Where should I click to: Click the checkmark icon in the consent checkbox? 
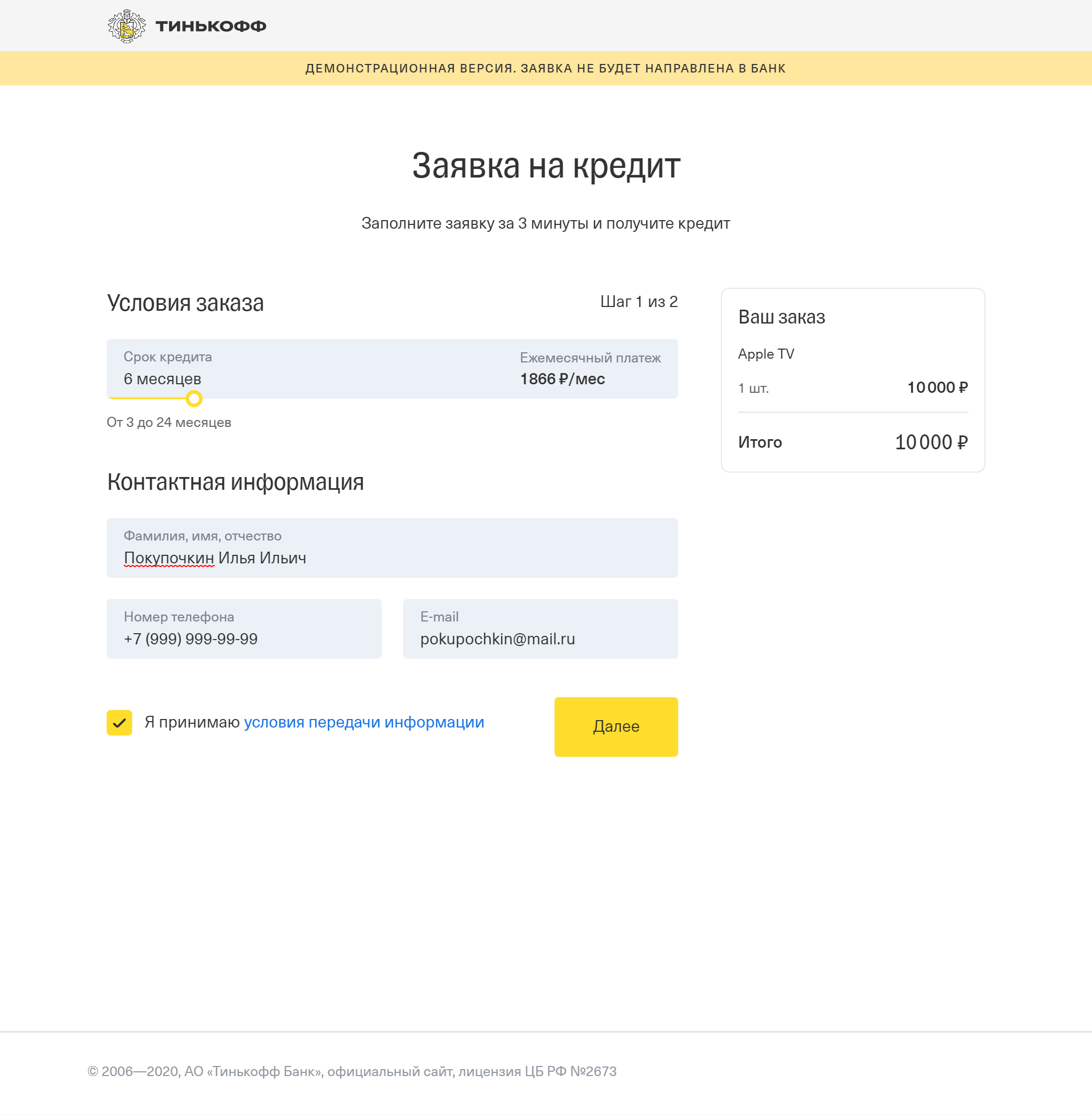tap(119, 723)
